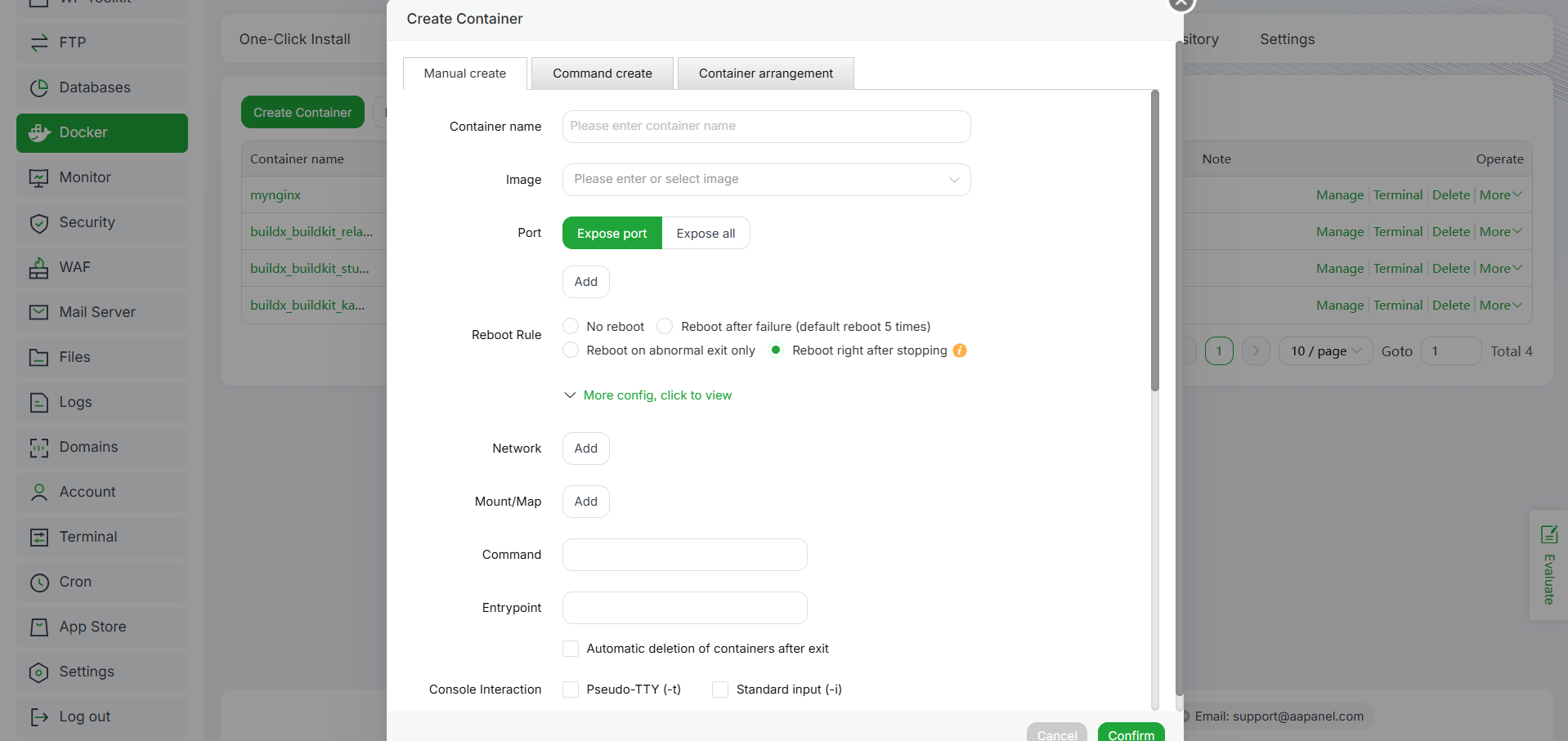Viewport: 1568px width, 741px height.
Task: Click Terminal for buildx_buildkit_rela row
Action: [1398, 232]
